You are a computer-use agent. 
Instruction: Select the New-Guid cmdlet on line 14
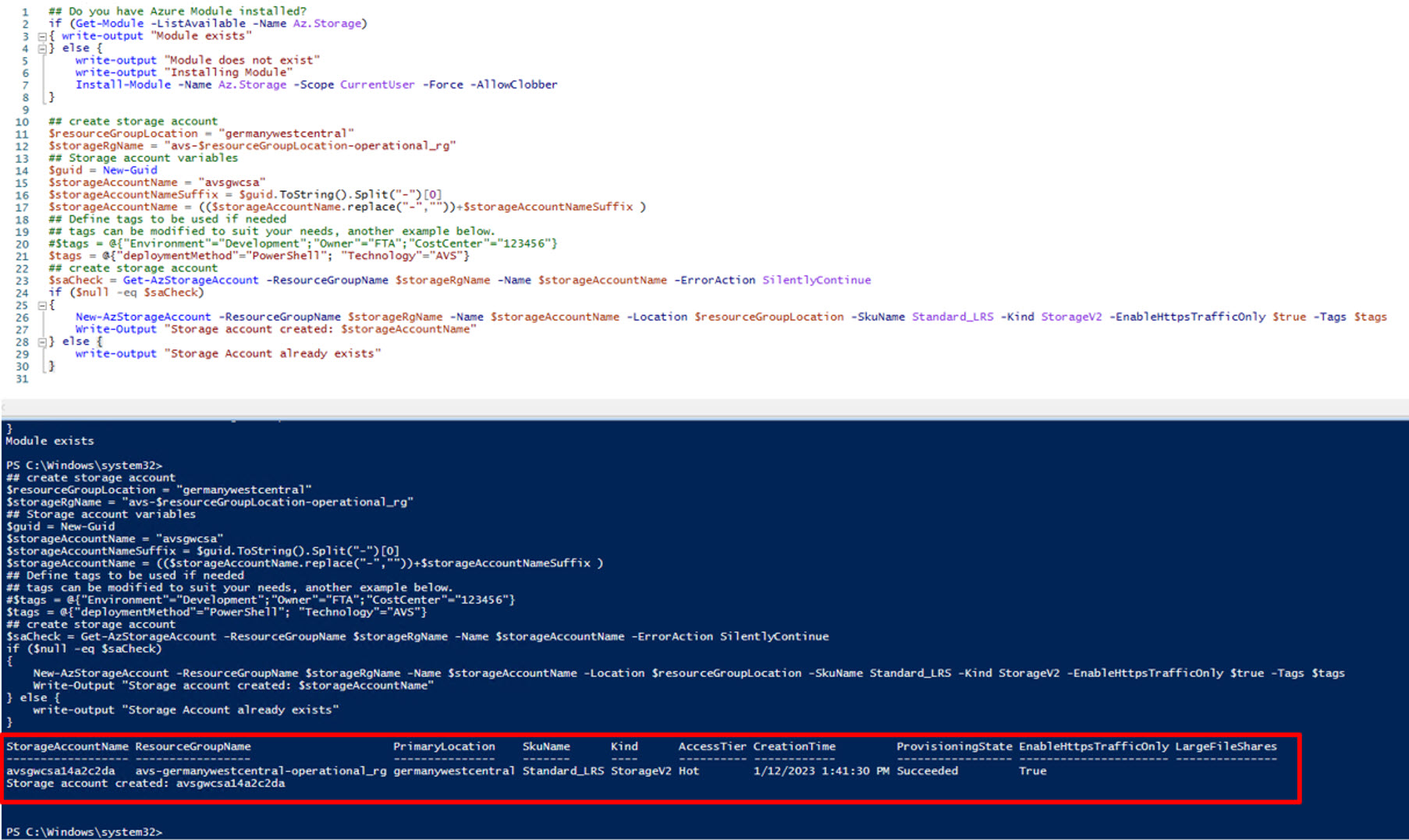coord(130,170)
